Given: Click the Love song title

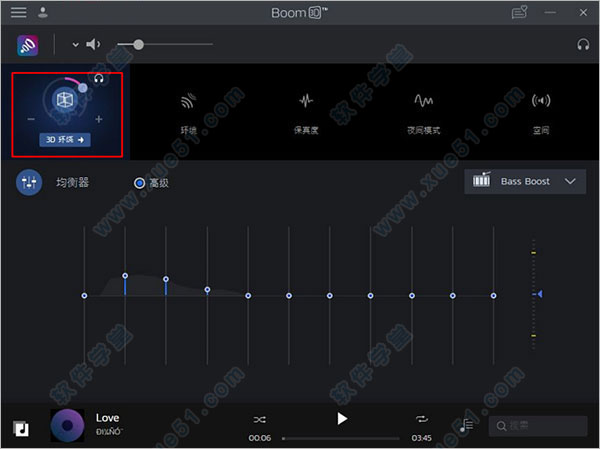Looking at the screenshot, I should point(108,418).
